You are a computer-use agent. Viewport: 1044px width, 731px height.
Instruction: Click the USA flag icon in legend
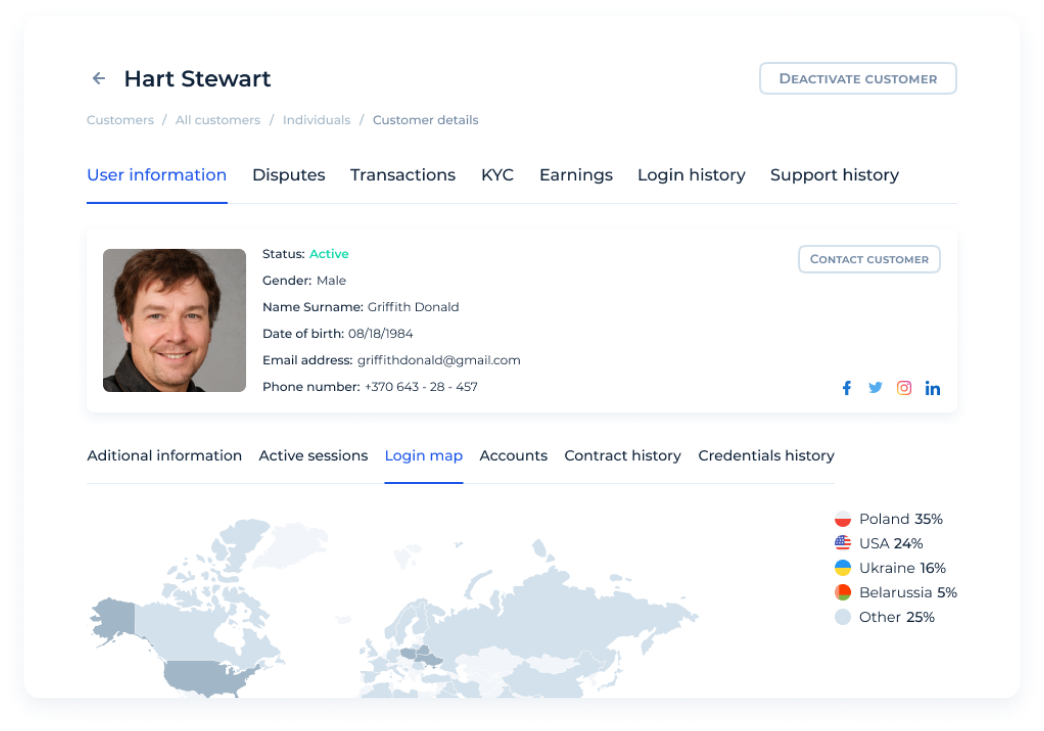[843, 543]
